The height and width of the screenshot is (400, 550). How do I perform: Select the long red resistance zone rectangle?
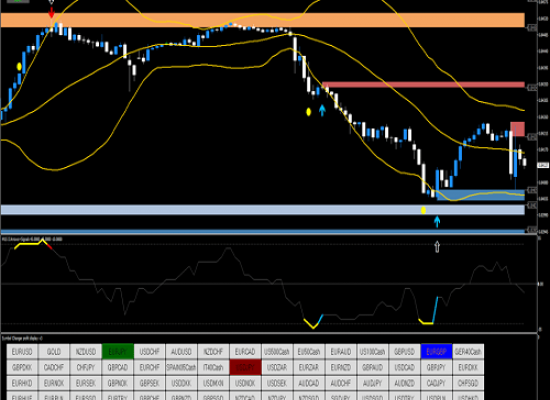pos(423,85)
